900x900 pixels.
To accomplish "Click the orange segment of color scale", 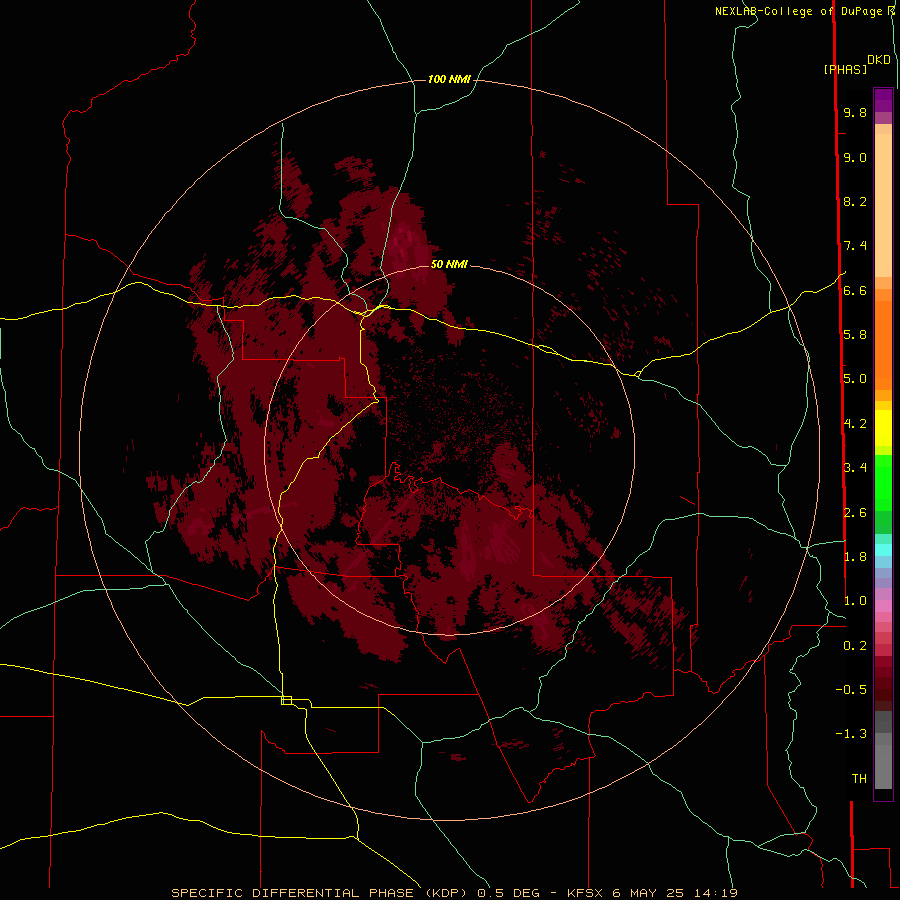I will tap(883, 346).
